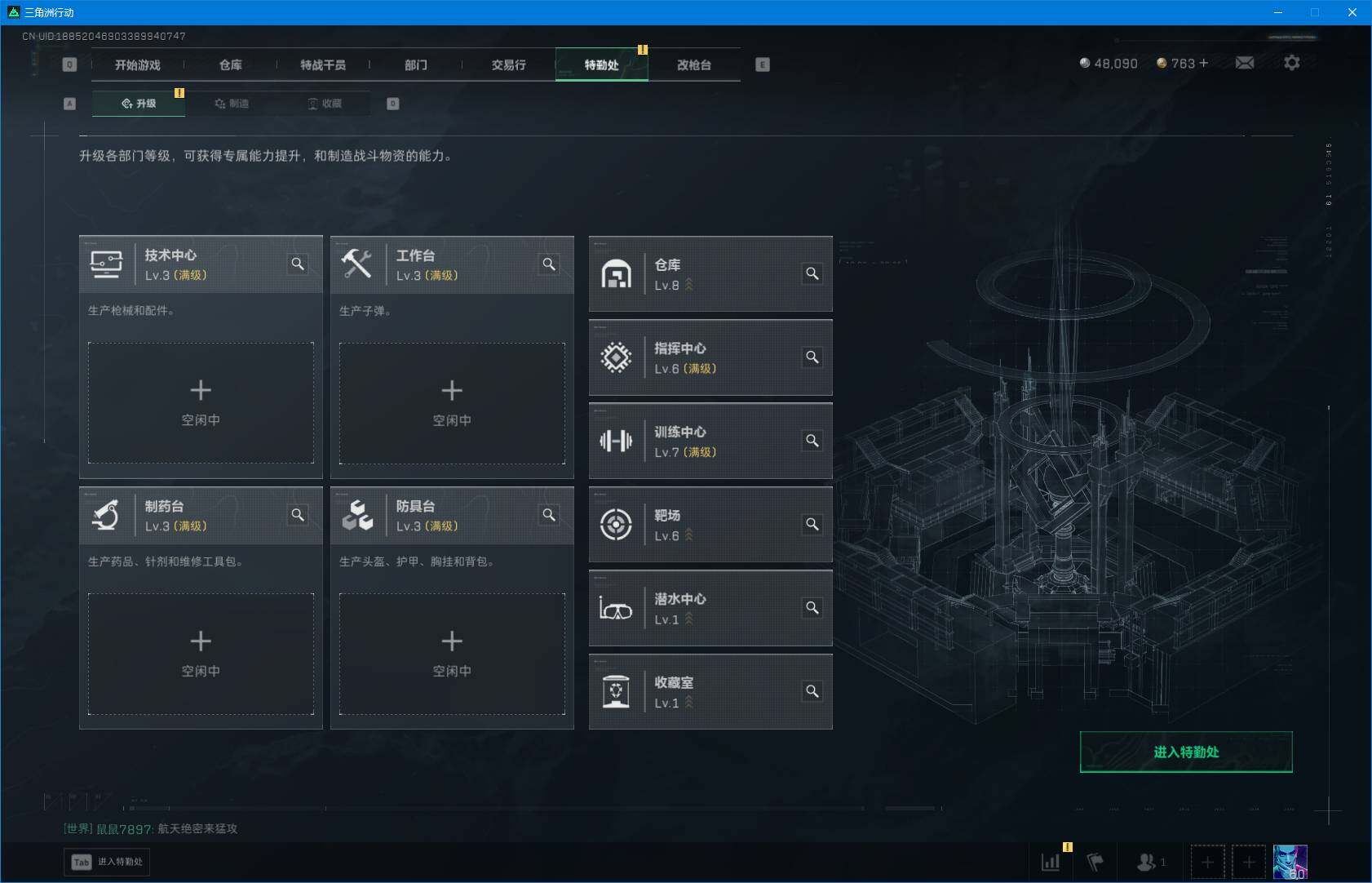Viewport: 1372px width, 883px height.
Task: Open the 改枪台 tab
Action: pos(694,64)
